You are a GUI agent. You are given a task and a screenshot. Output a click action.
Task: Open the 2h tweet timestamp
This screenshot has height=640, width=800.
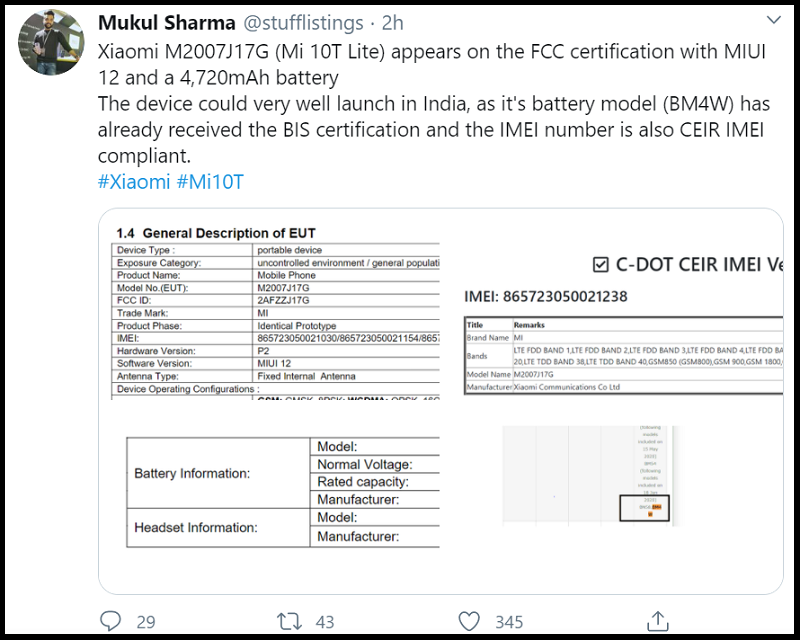tap(394, 23)
